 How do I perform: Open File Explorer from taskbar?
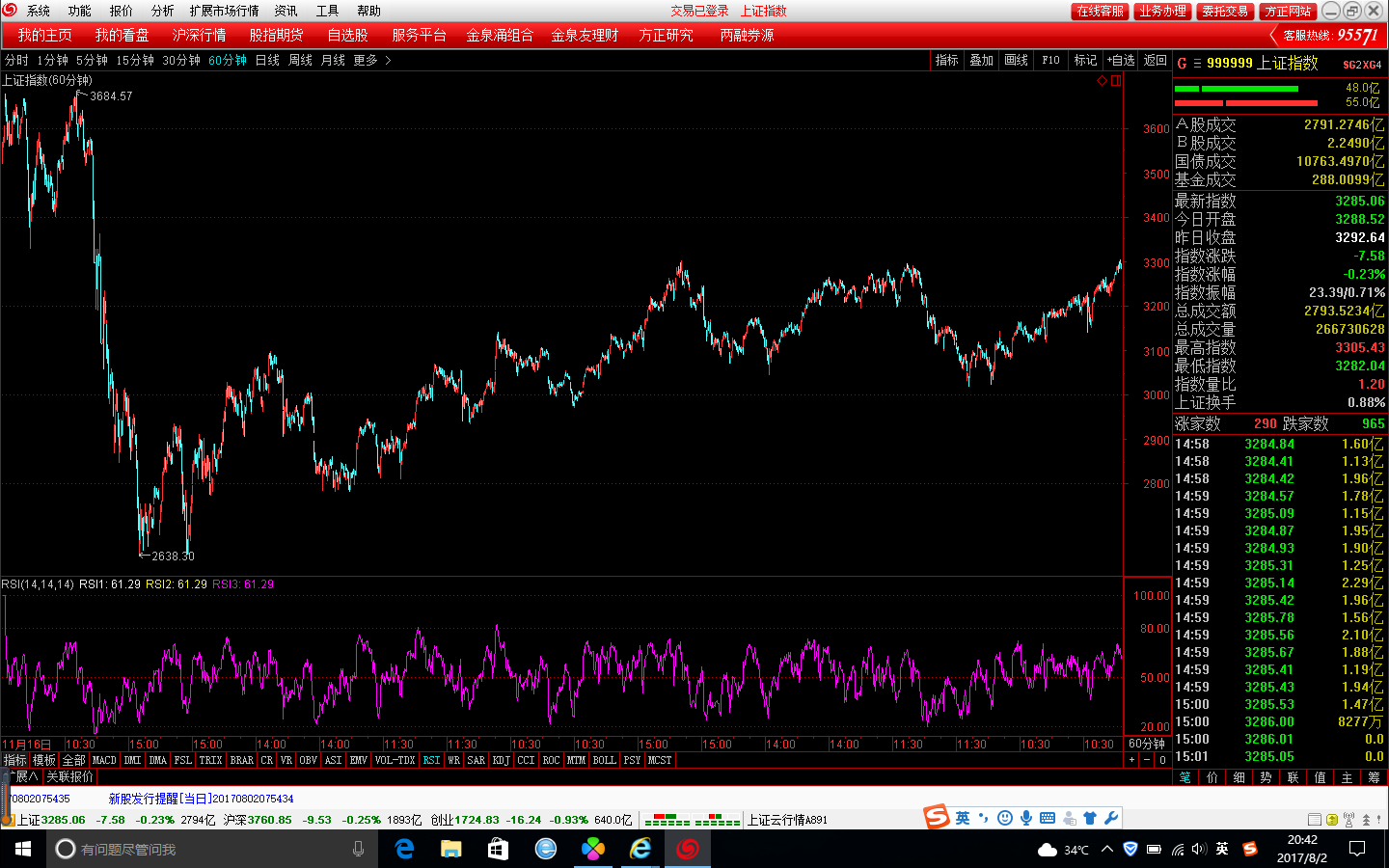pos(450,849)
